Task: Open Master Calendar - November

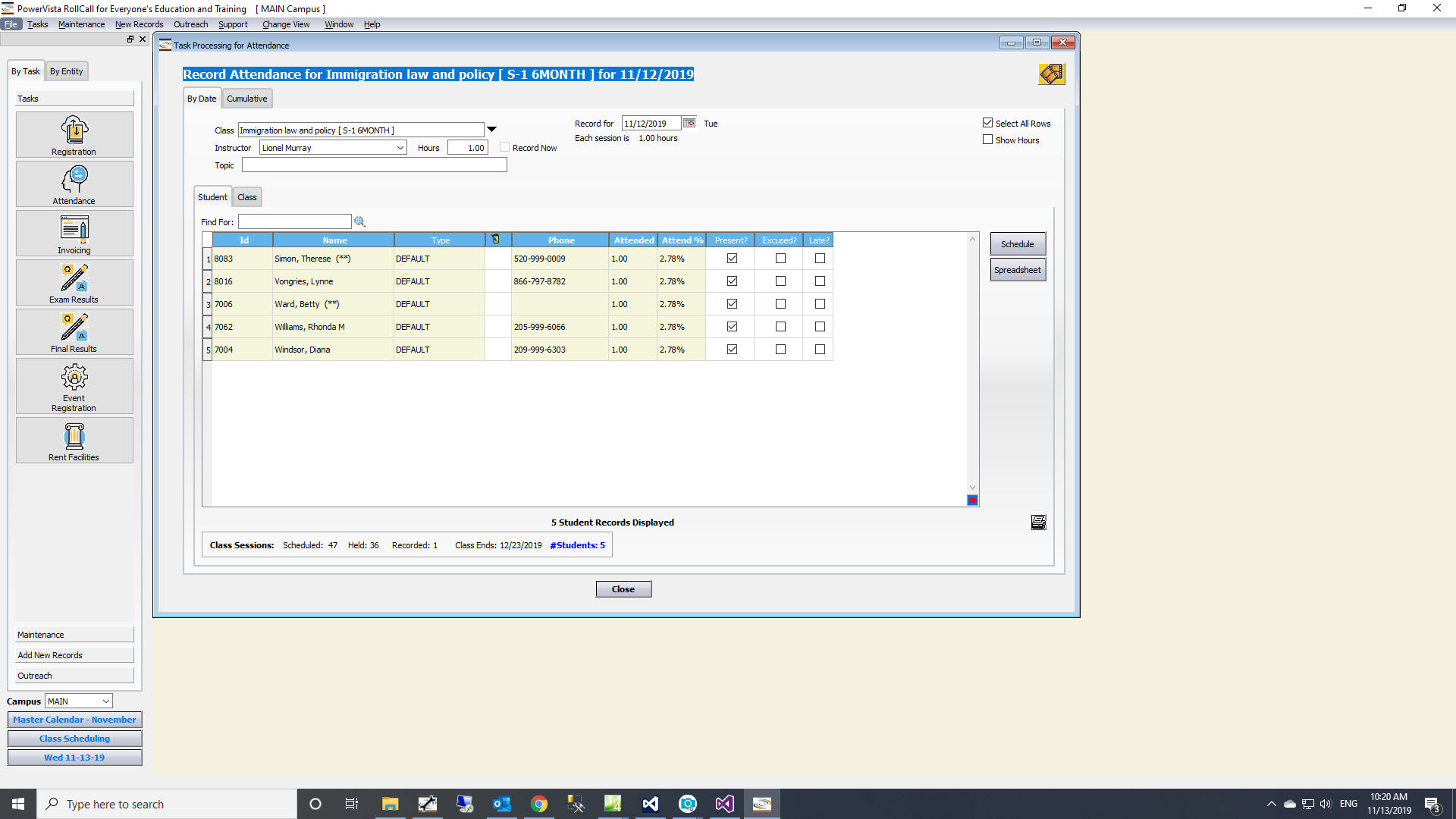Action: tap(74, 720)
